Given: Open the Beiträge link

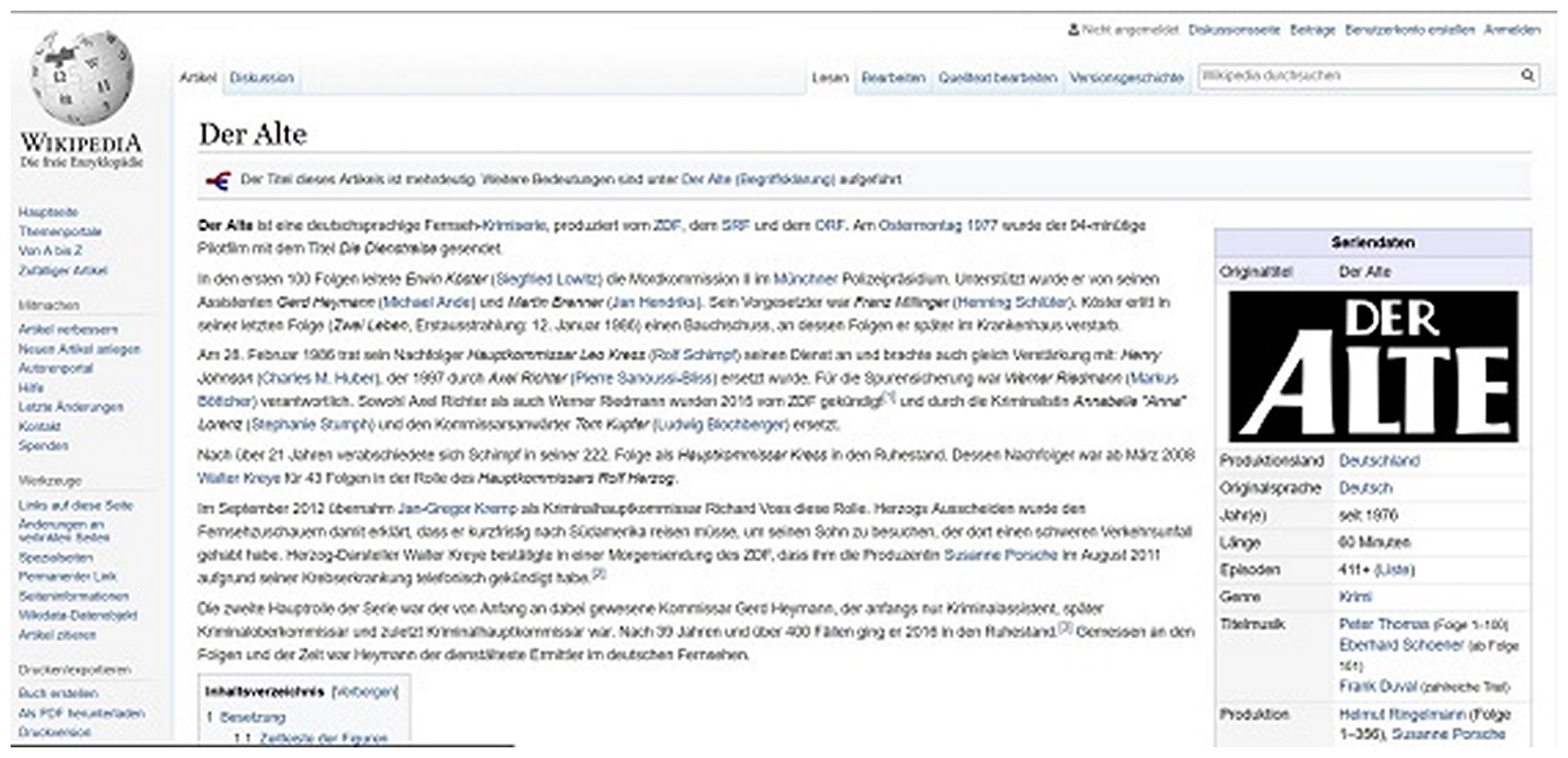Looking at the screenshot, I should (1312, 30).
